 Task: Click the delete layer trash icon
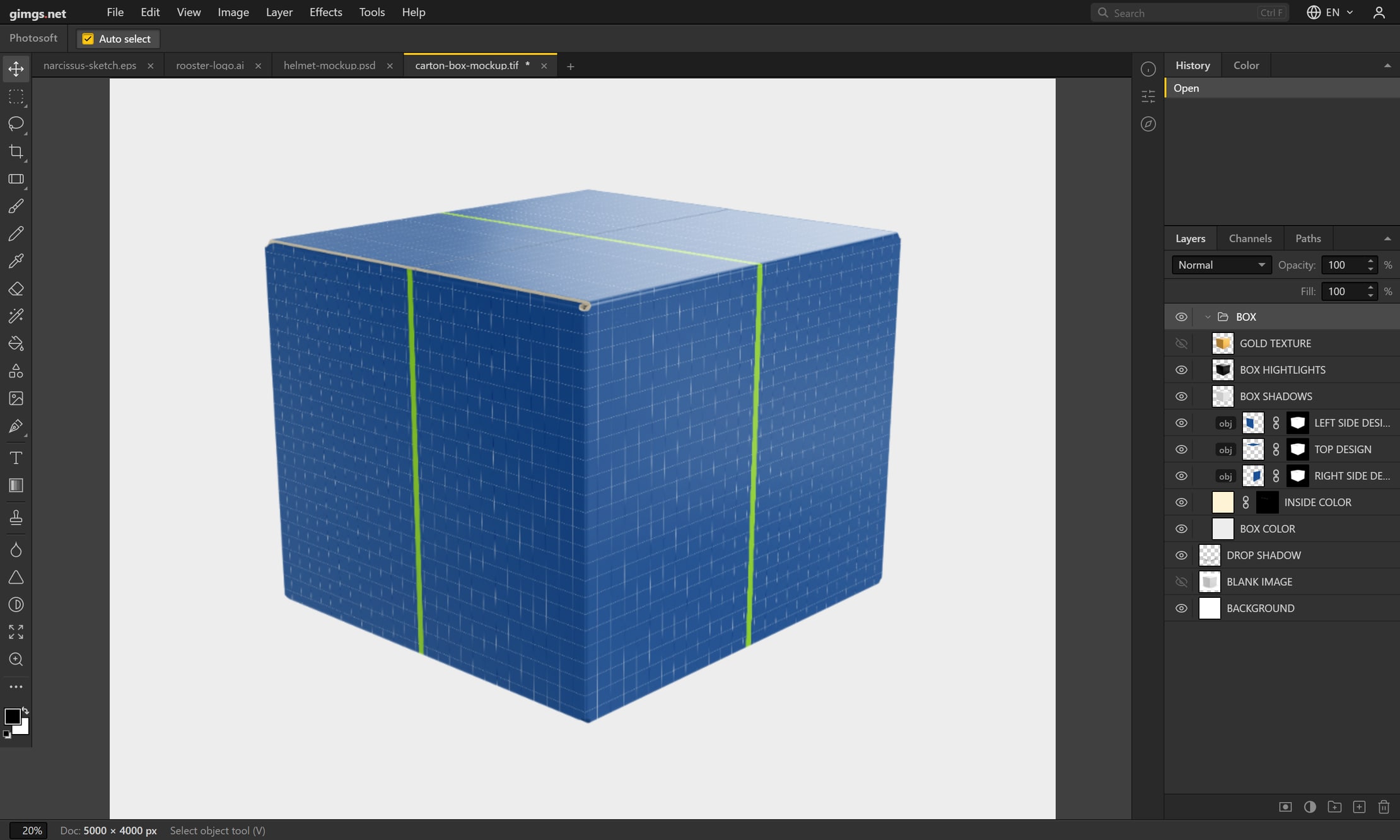1384,807
